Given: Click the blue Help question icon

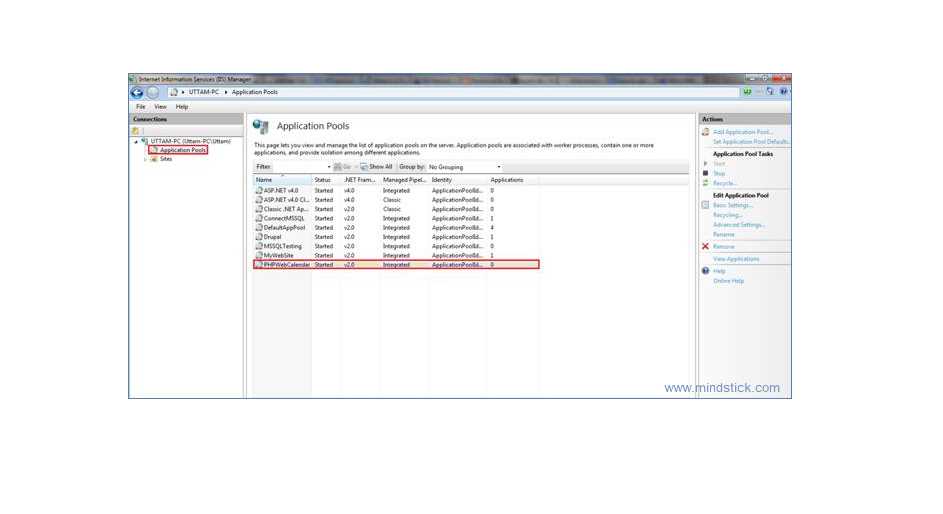Looking at the screenshot, I should [x=705, y=271].
